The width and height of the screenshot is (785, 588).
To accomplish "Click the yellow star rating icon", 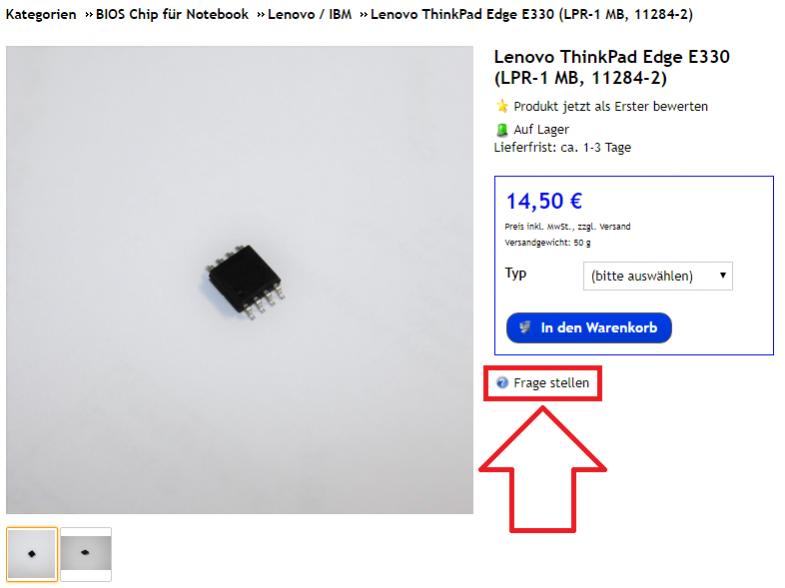I will (x=502, y=106).
